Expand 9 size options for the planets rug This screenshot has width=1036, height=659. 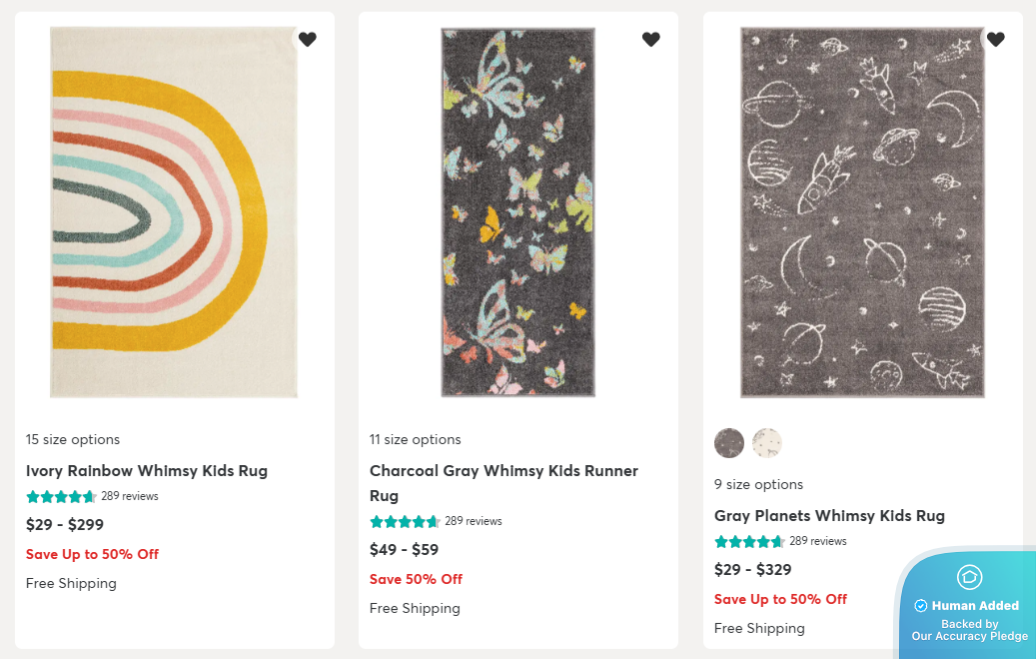(758, 484)
